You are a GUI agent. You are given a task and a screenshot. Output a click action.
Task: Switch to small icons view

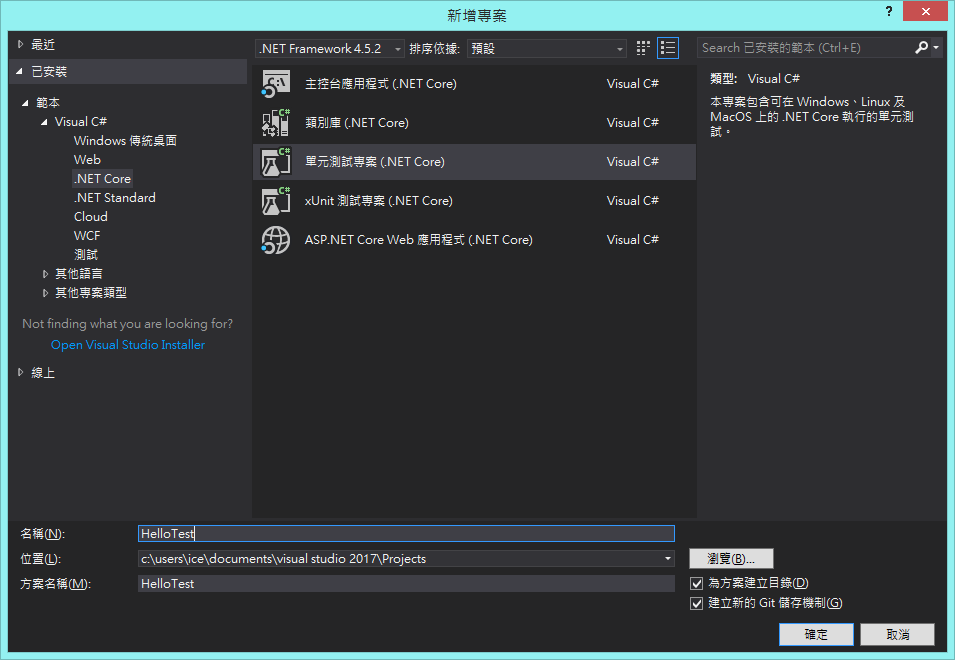[643, 48]
